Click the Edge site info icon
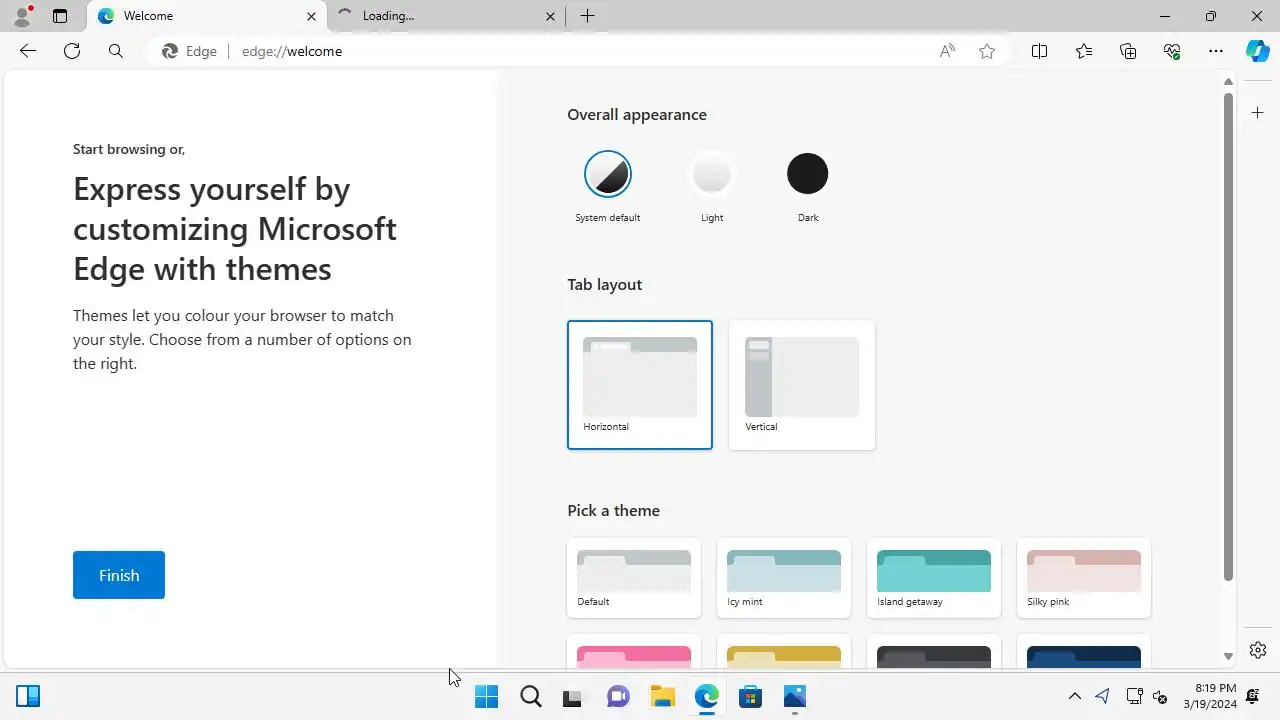The width and height of the screenshot is (1280, 720). point(190,51)
